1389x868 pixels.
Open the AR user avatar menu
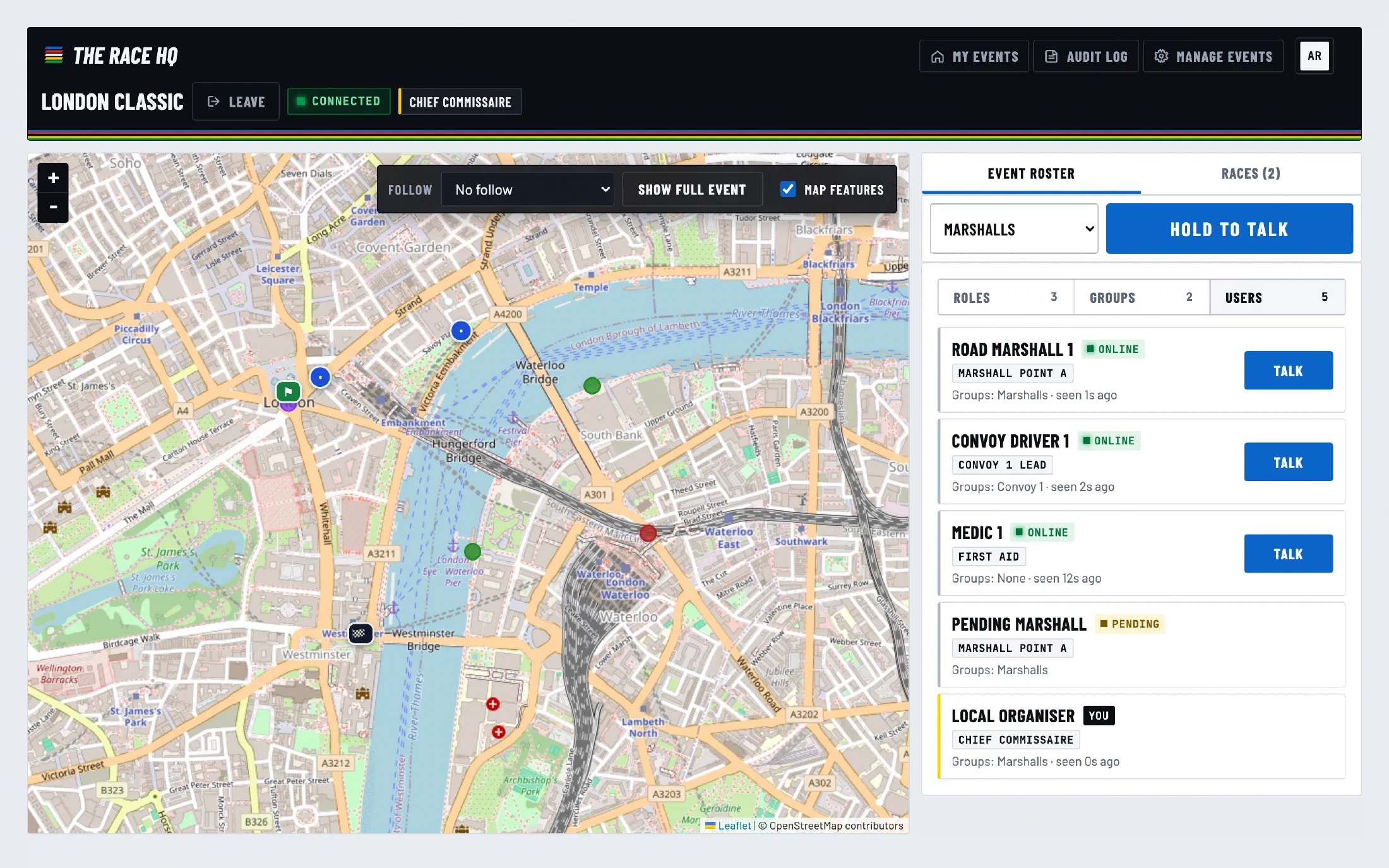coord(1314,56)
